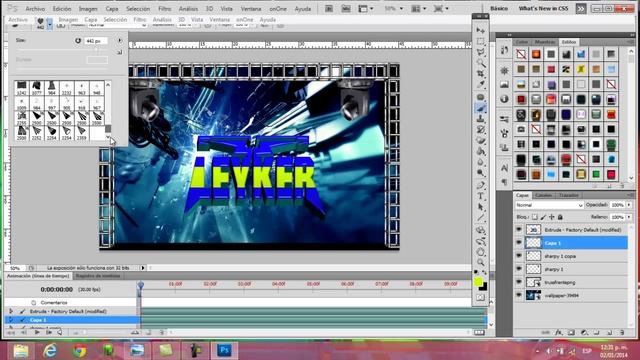Open the status bar info arrow
The height and width of the screenshot is (360, 640).
[x=143, y=268]
